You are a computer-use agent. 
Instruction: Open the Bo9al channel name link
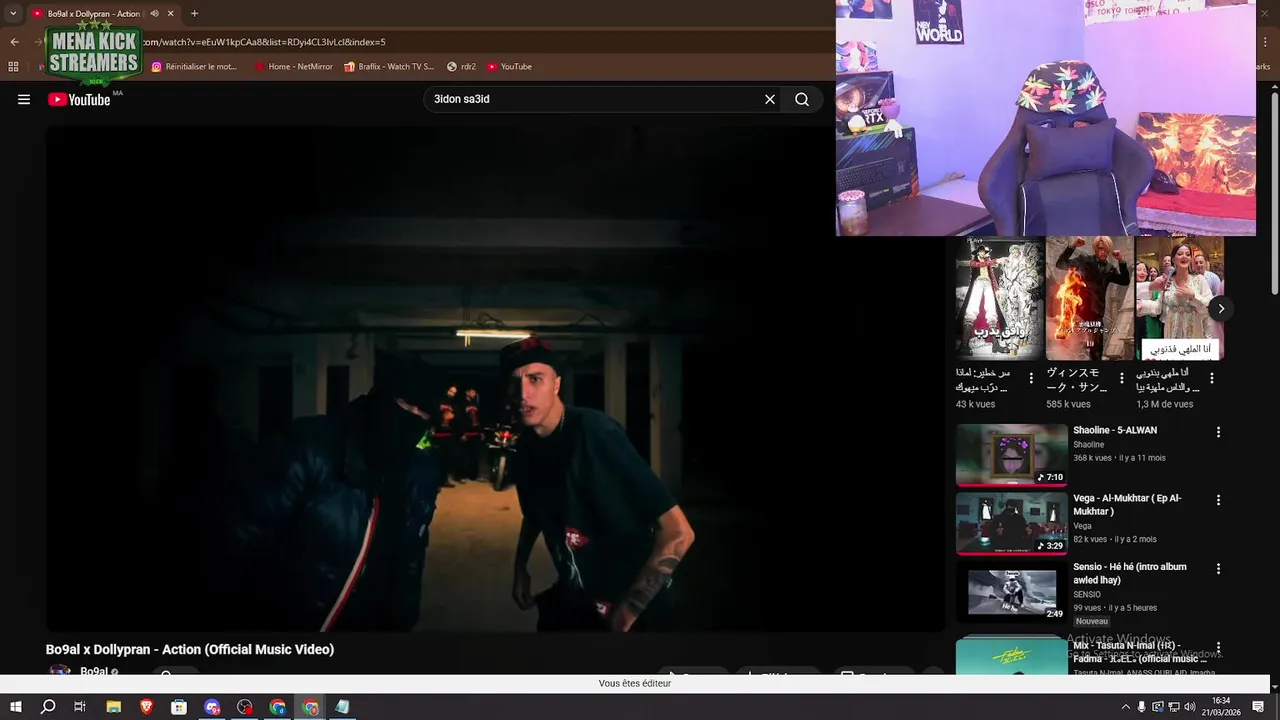(x=94, y=672)
